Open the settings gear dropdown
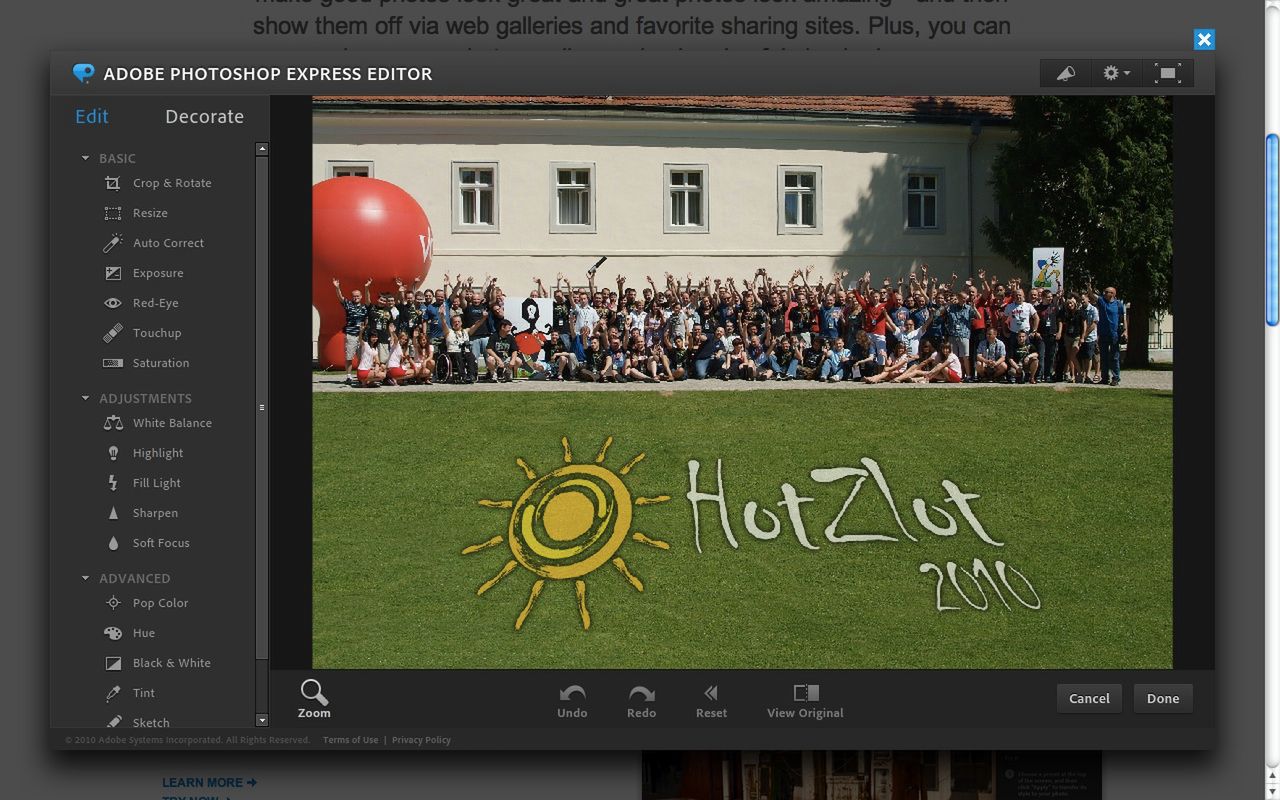 (1115, 72)
